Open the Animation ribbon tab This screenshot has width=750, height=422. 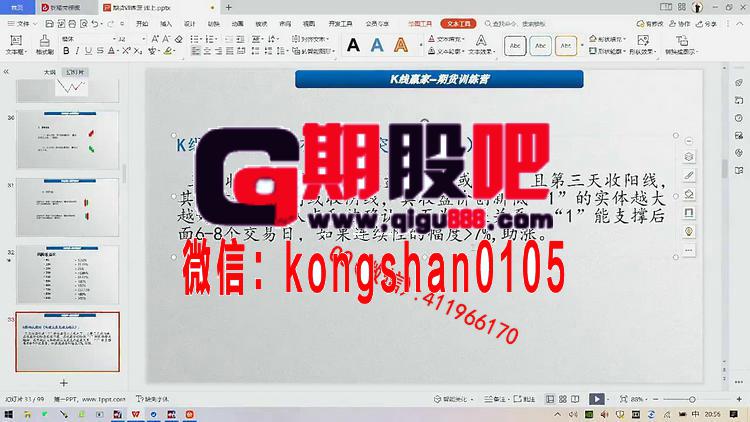238,23
